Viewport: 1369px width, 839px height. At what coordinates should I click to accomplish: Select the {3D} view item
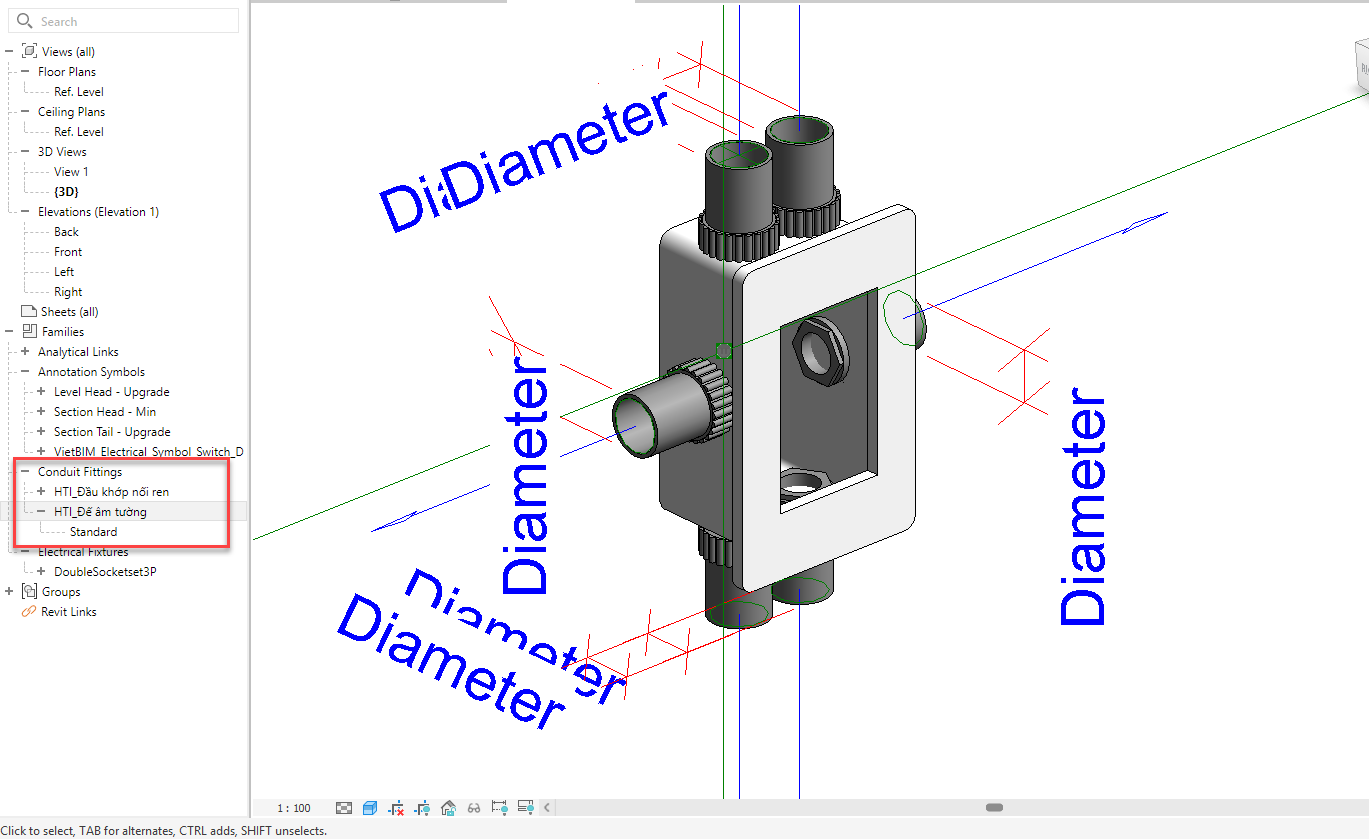(67, 191)
